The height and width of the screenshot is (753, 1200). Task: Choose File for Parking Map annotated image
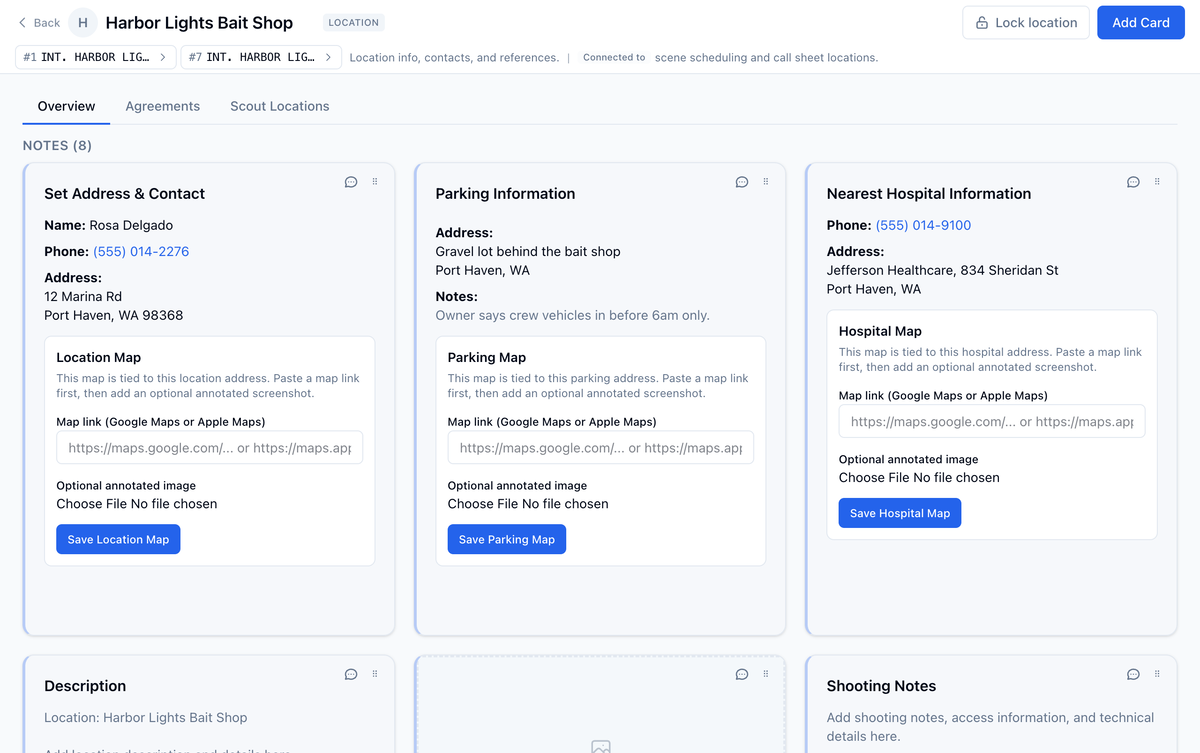(528, 504)
